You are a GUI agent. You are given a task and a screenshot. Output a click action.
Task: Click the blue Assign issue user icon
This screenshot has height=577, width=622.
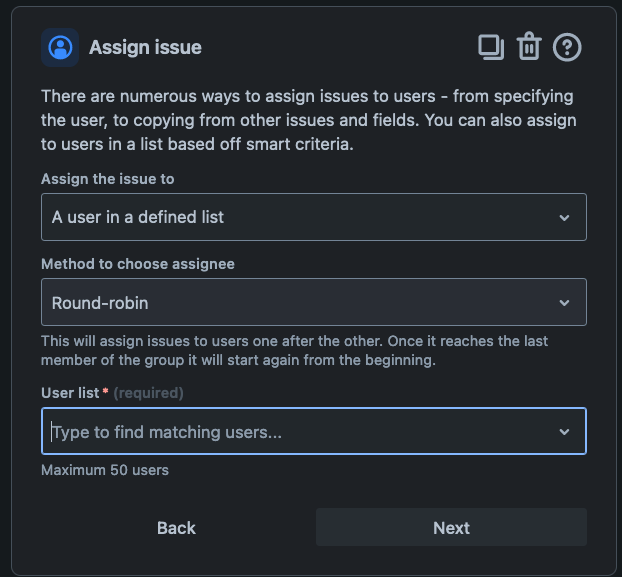60,48
